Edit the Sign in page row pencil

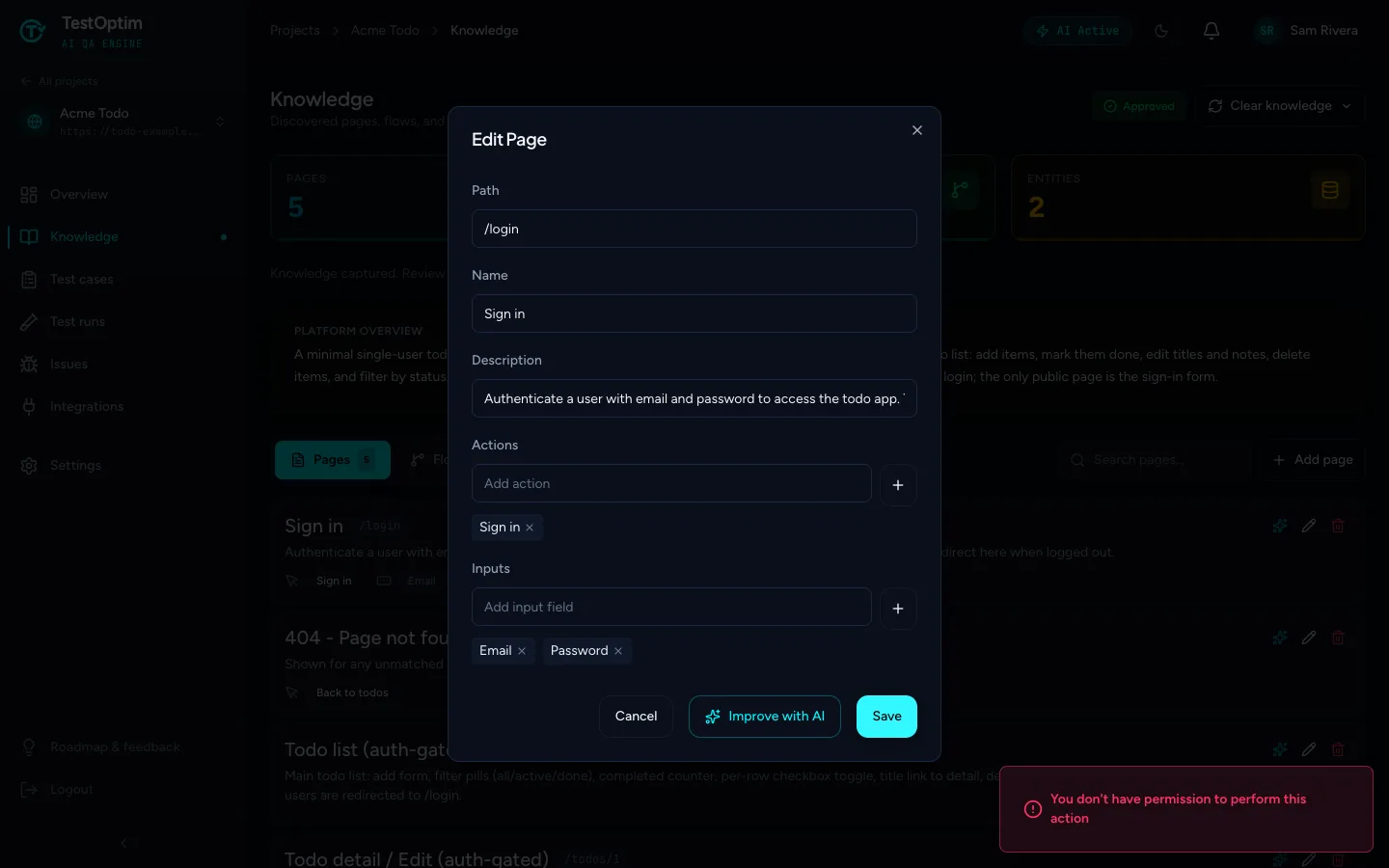tap(1309, 526)
